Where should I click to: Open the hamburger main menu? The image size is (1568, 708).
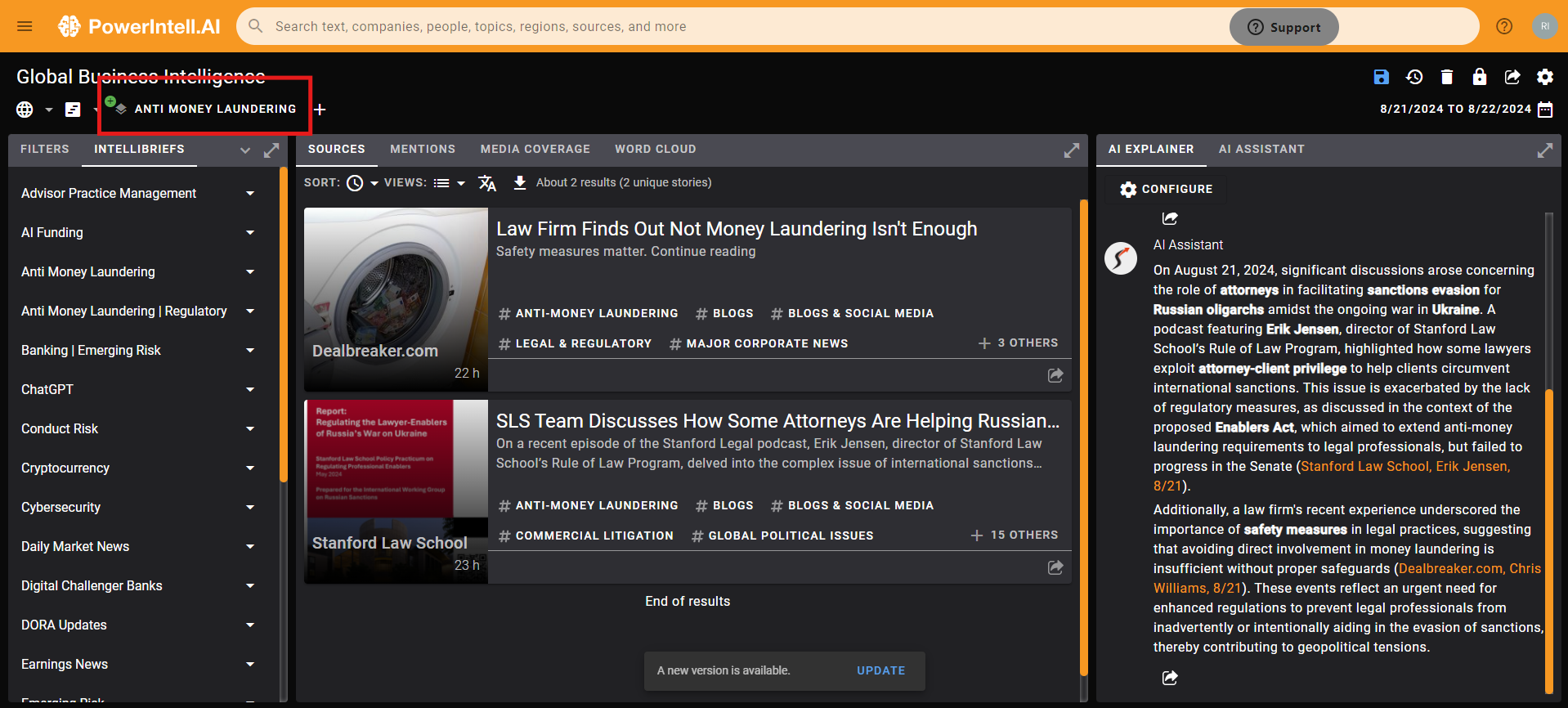click(x=25, y=26)
